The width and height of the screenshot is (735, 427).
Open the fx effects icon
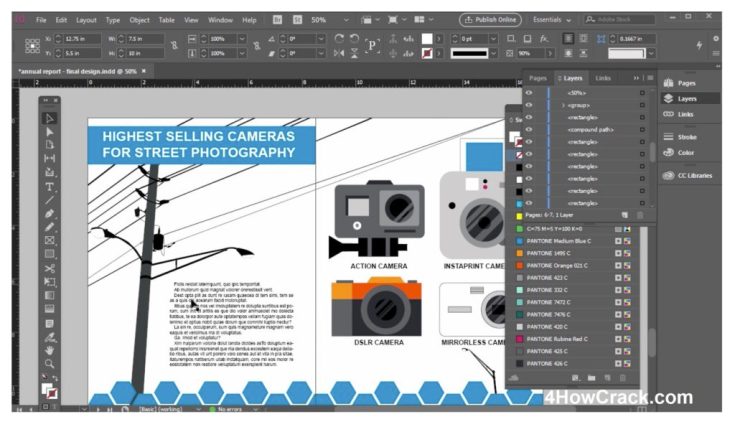pos(543,38)
